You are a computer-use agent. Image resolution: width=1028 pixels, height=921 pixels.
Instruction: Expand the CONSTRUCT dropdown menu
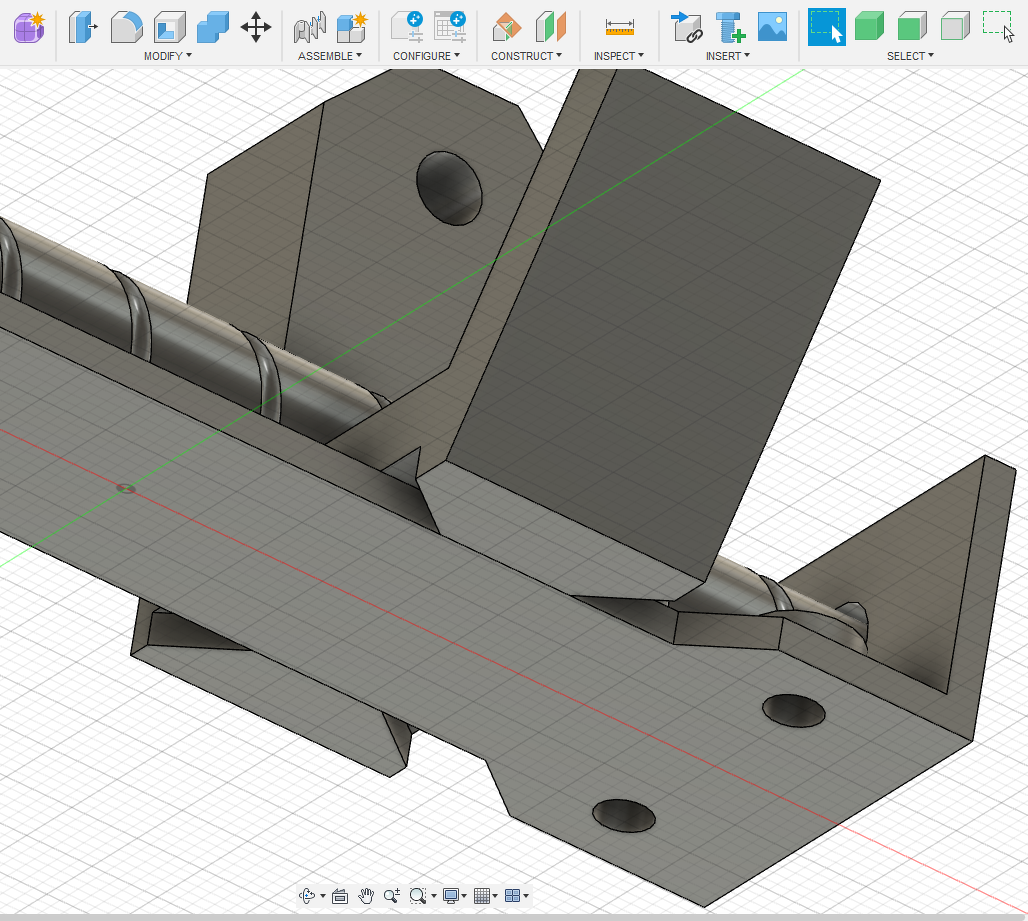tap(526, 56)
